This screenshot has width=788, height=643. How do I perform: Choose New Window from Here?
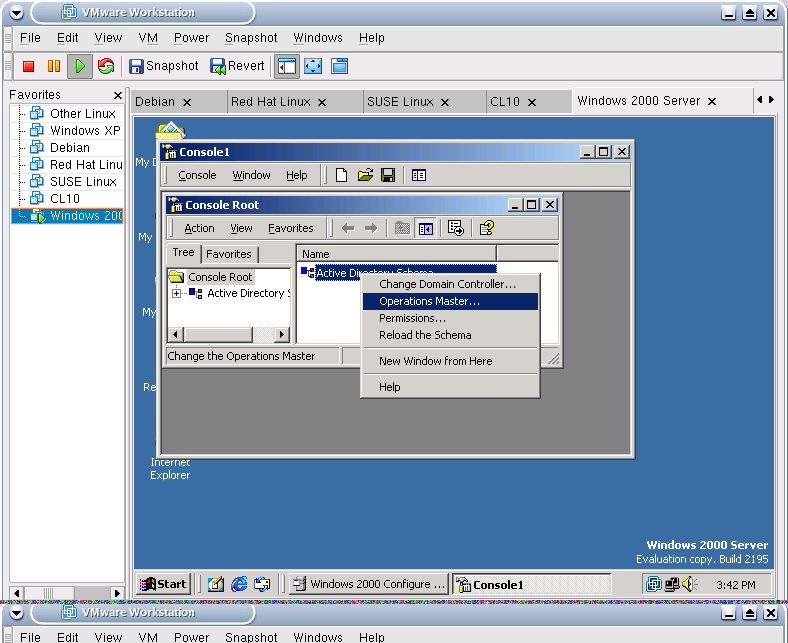[450, 361]
